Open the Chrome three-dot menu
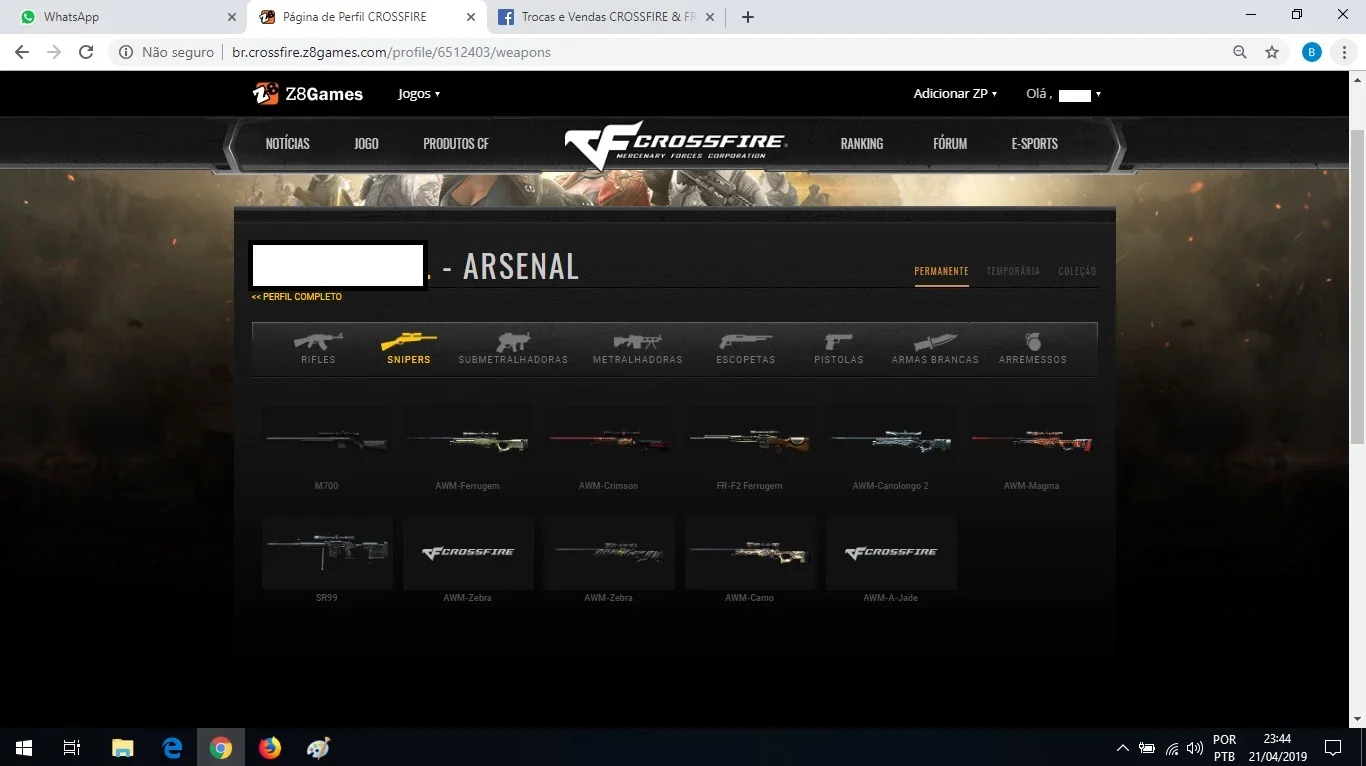1366x766 pixels. click(1344, 52)
